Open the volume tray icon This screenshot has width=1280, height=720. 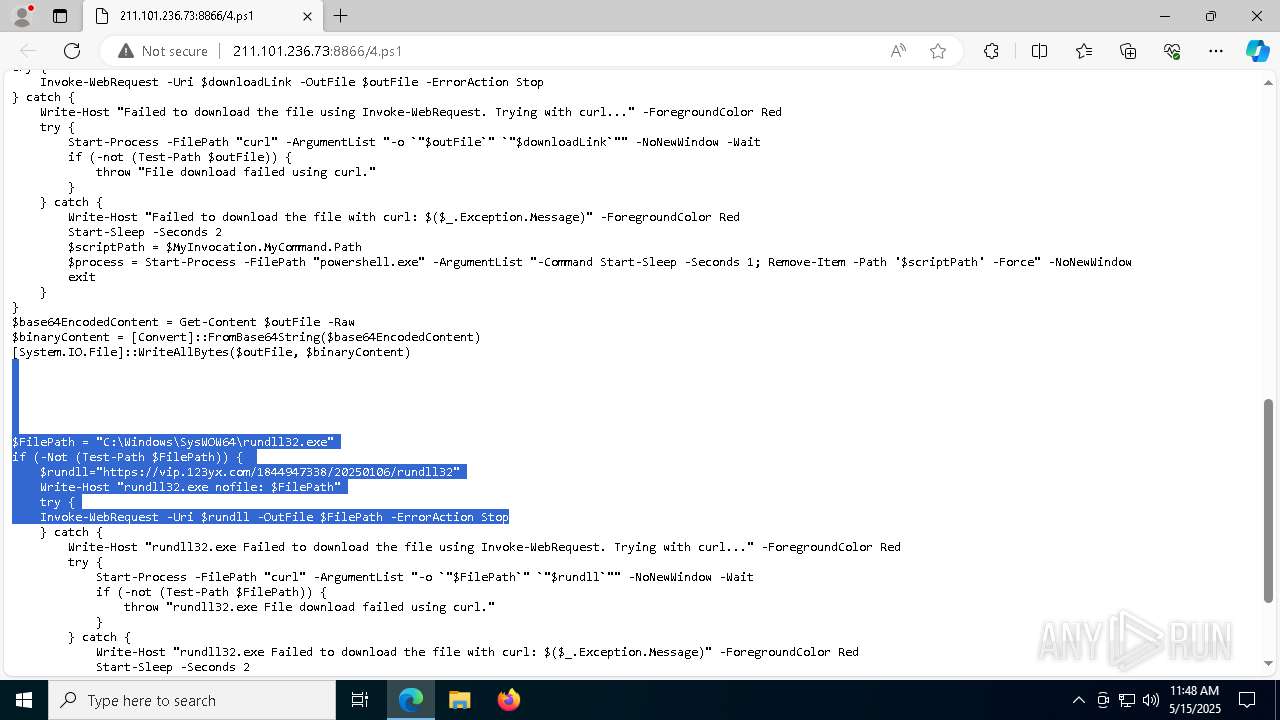(1151, 700)
